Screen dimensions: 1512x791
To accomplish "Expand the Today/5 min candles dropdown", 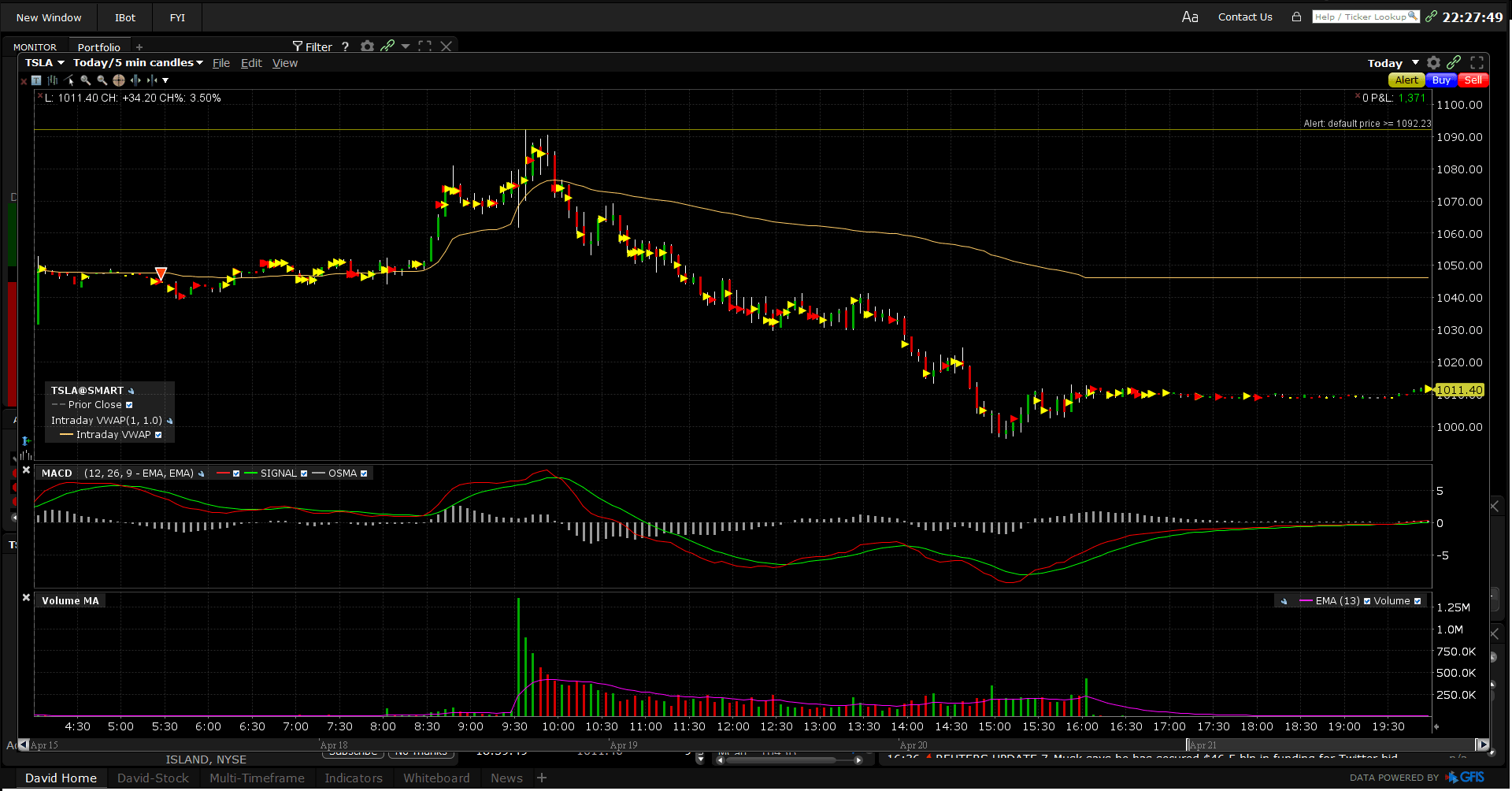I will pos(138,63).
